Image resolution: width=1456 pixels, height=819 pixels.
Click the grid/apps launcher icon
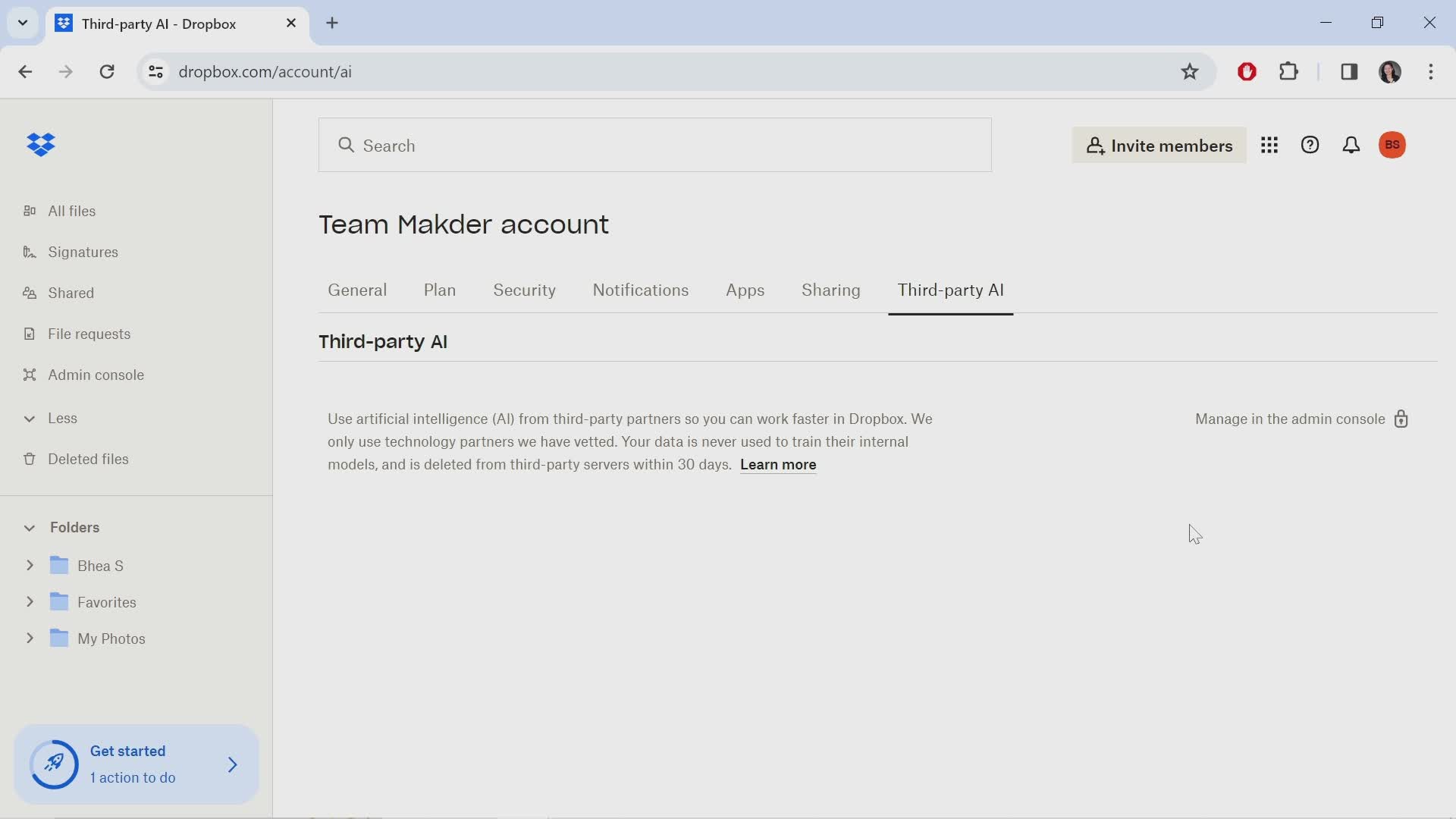(1269, 145)
